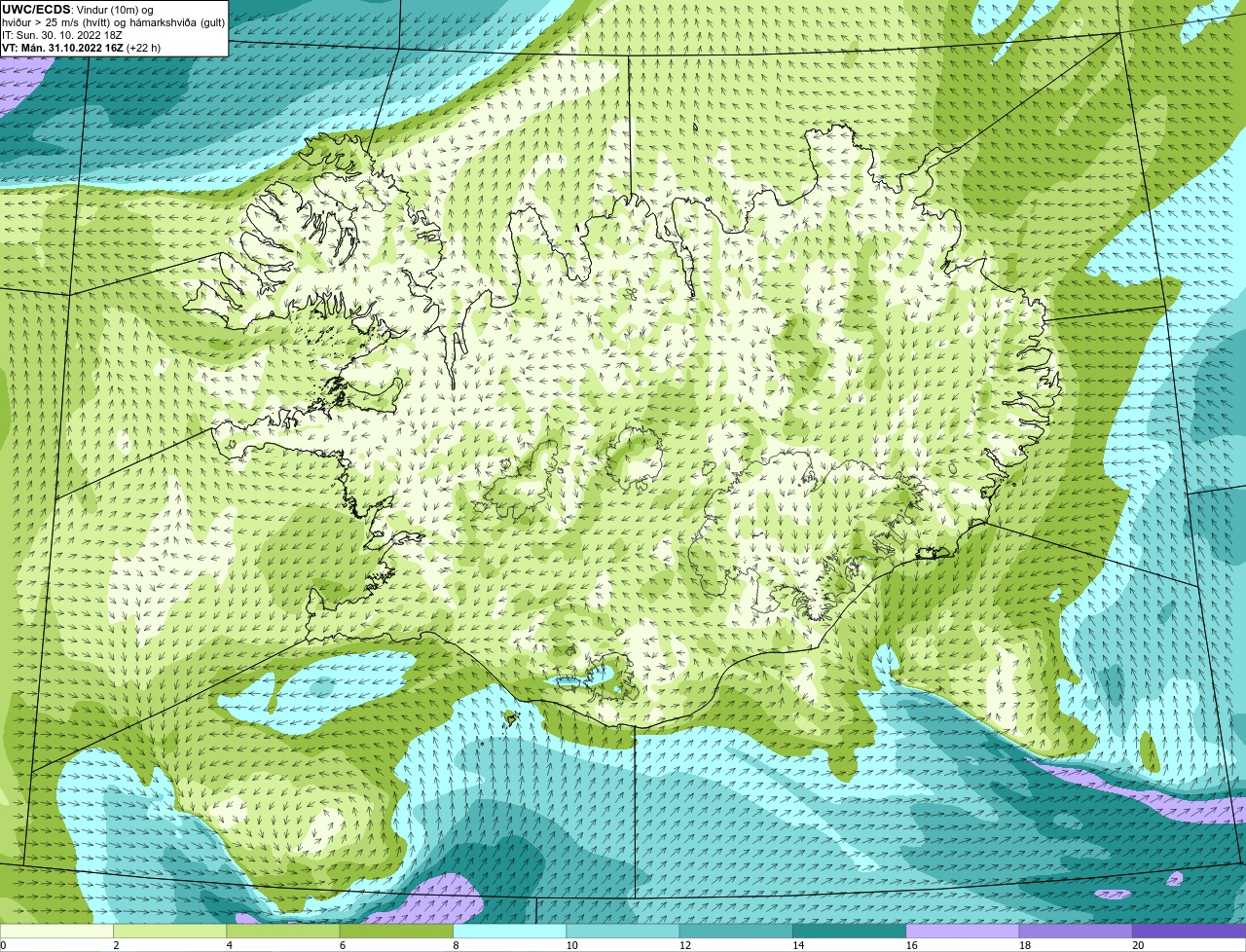The image size is (1246, 952).
Task: Click the 'IT: Sun. 30. 10. 2022 18Z' line
Action: point(62,35)
